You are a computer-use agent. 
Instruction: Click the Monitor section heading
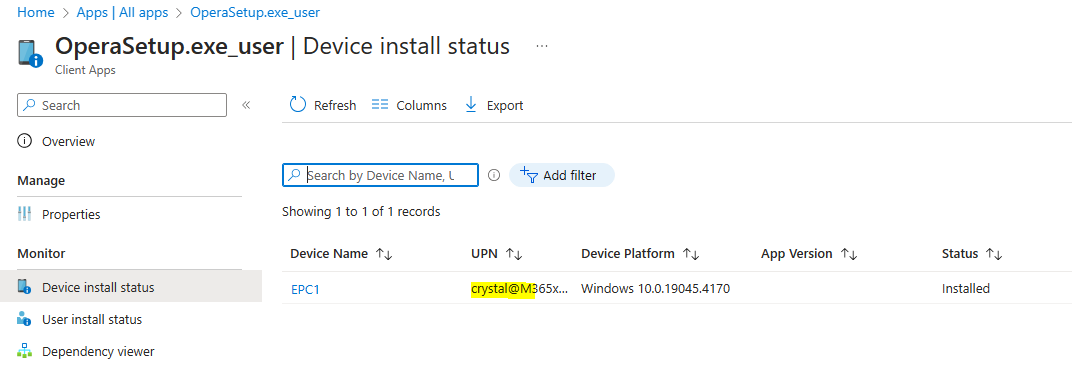click(41, 253)
